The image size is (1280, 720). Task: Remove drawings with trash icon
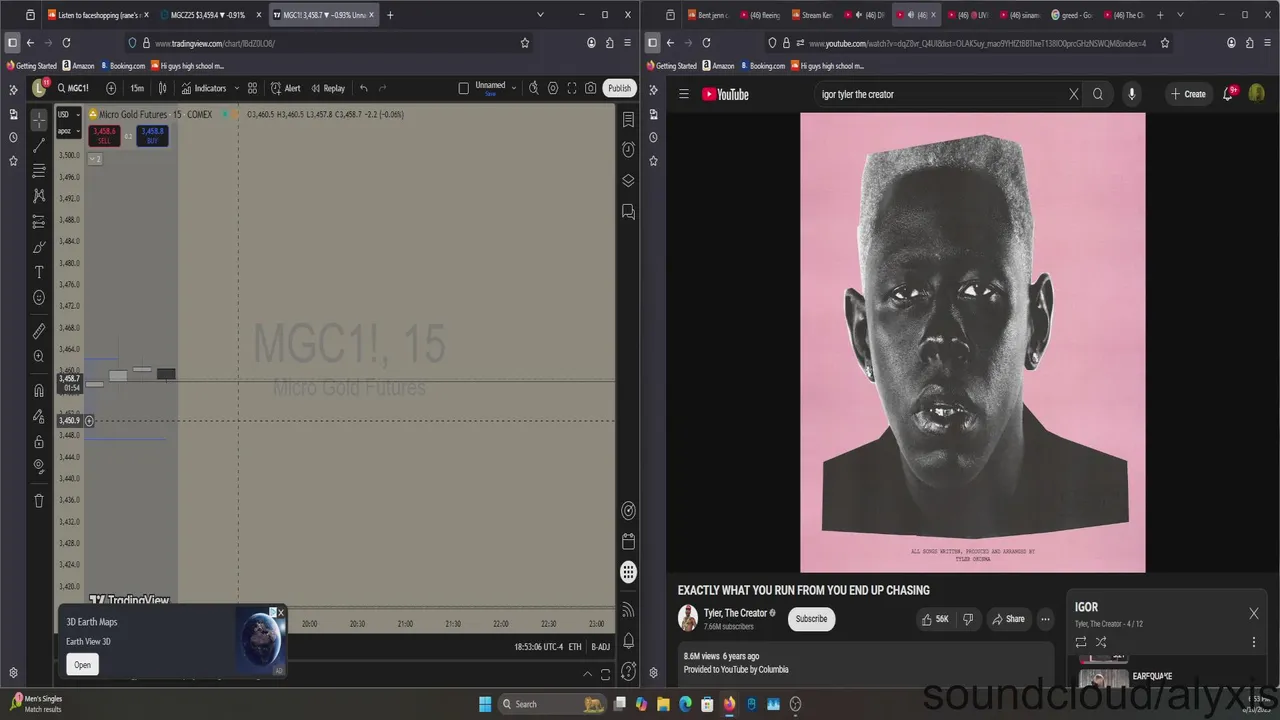coord(39,500)
